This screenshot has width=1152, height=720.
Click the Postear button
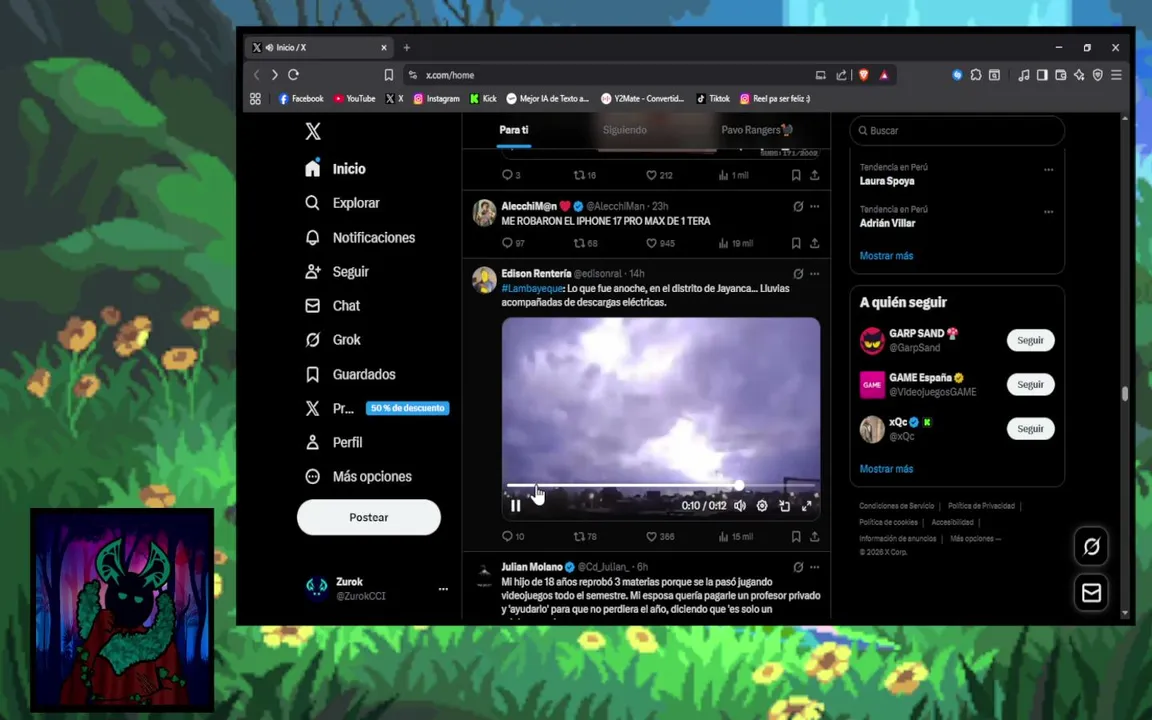(x=369, y=517)
